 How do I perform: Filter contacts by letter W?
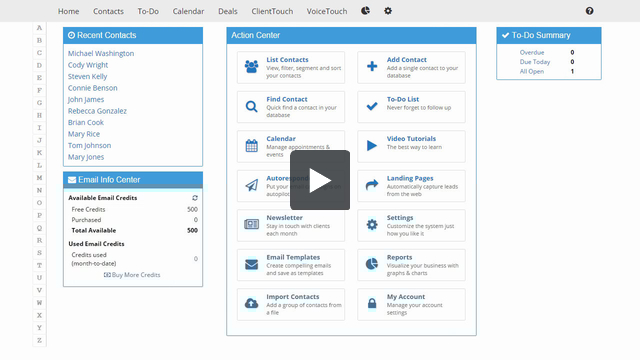[39, 303]
